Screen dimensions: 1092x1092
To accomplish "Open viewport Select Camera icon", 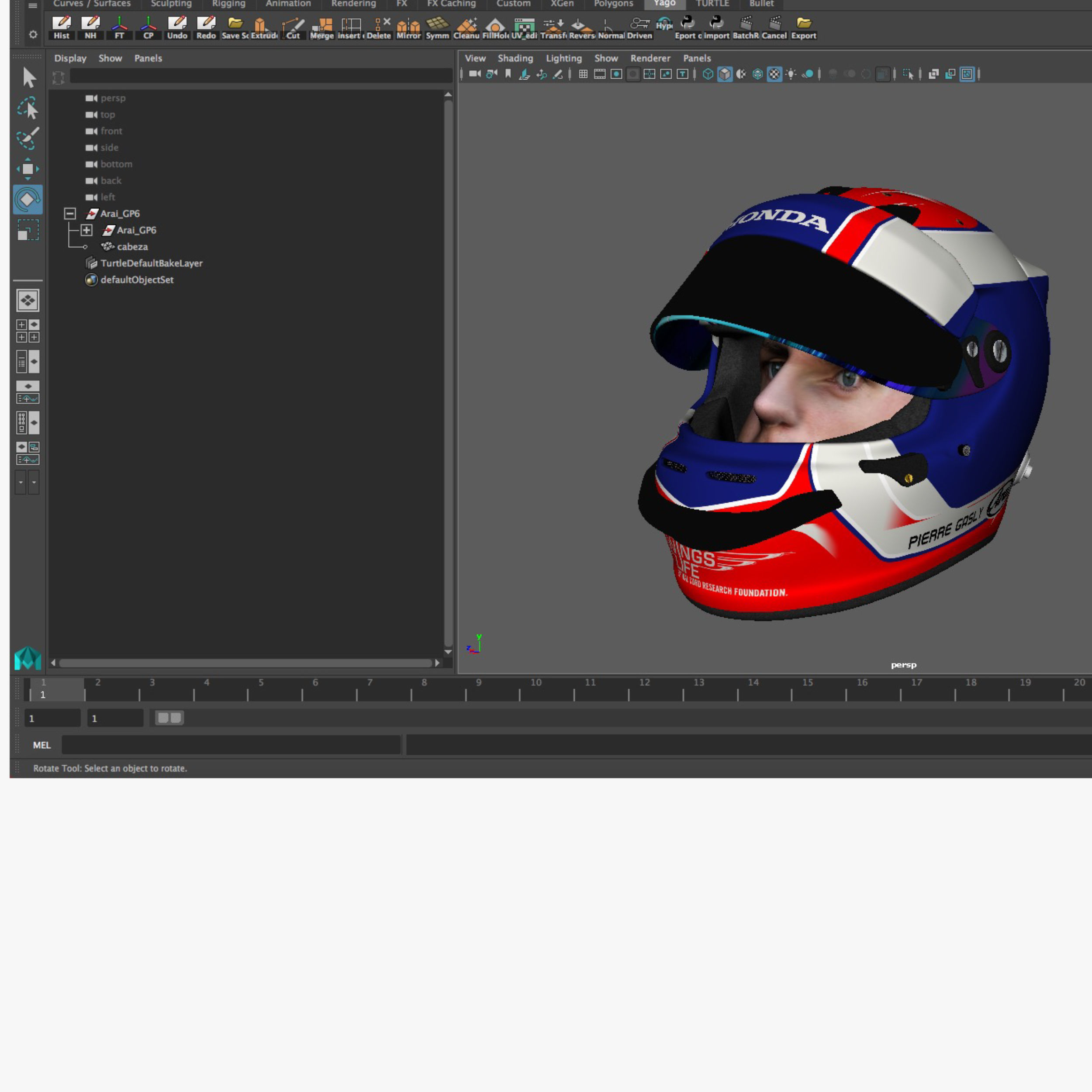I will (x=475, y=74).
